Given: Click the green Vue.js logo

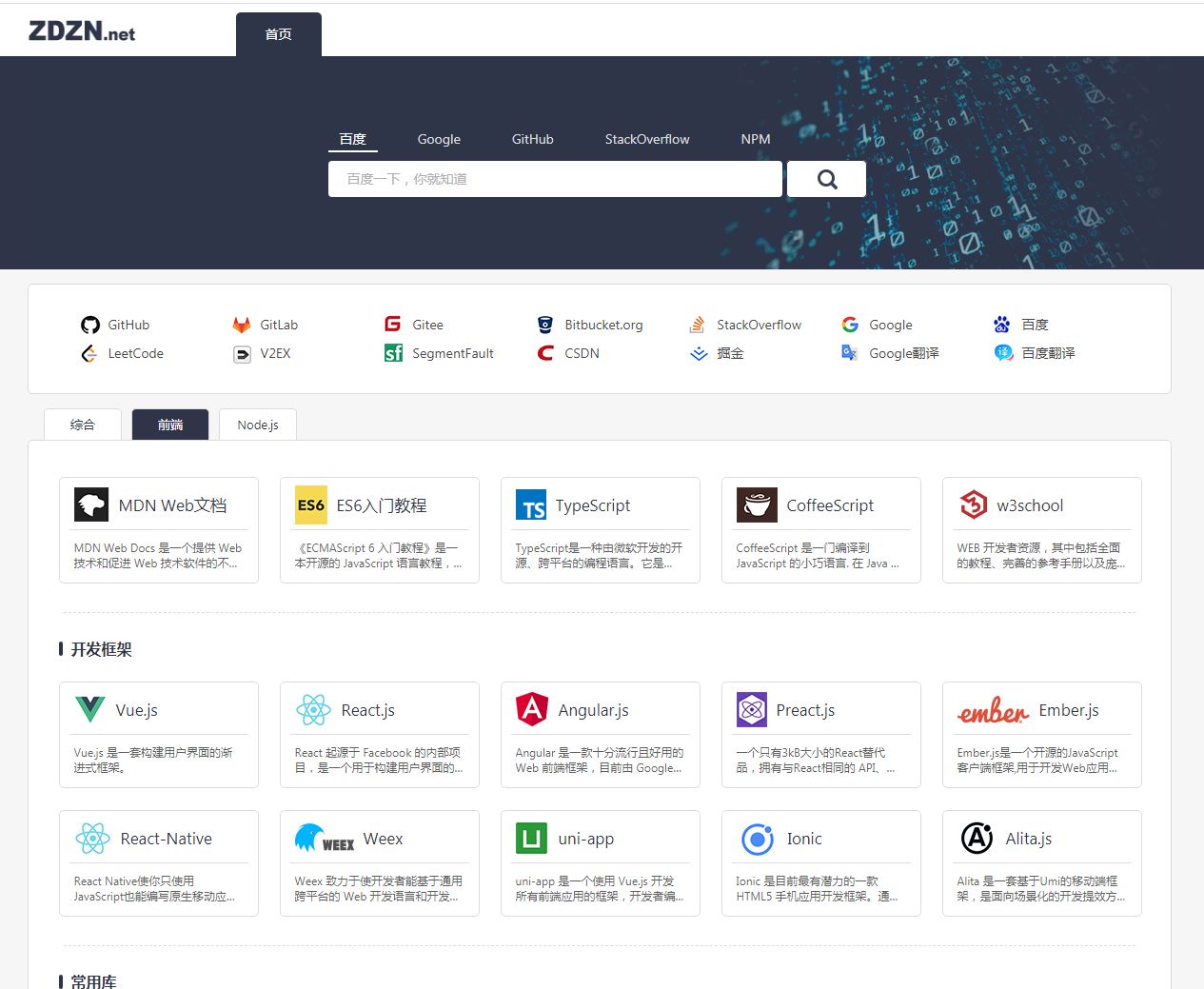Looking at the screenshot, I should [x=90, y=709].
